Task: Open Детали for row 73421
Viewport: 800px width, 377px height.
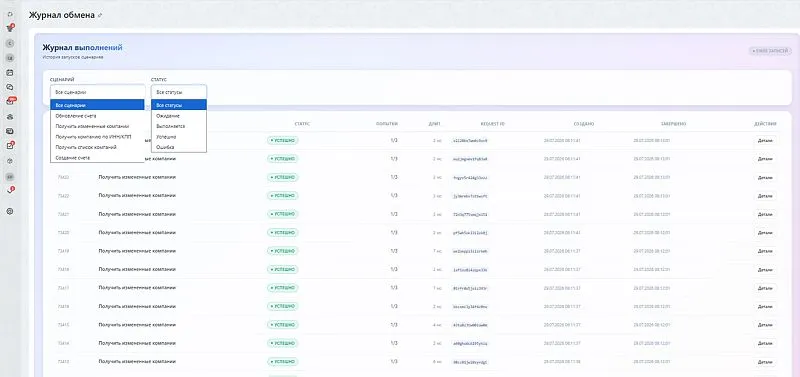Action: coord(765,214)
